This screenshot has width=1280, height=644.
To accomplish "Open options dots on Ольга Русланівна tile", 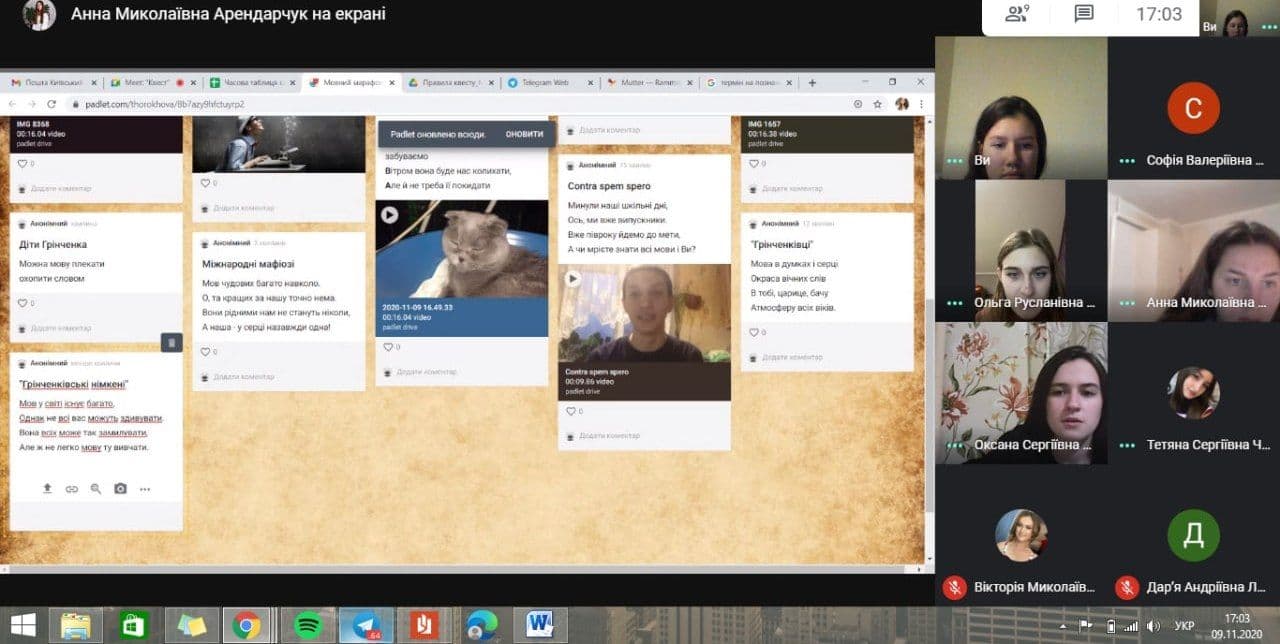I will 954,303.
